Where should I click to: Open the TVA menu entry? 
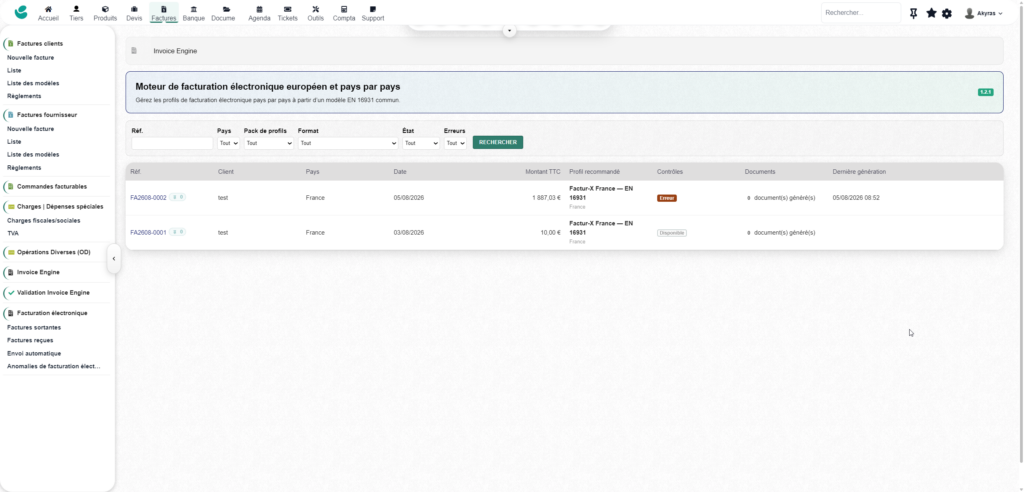pyautogui.click(x=13, y=233)
